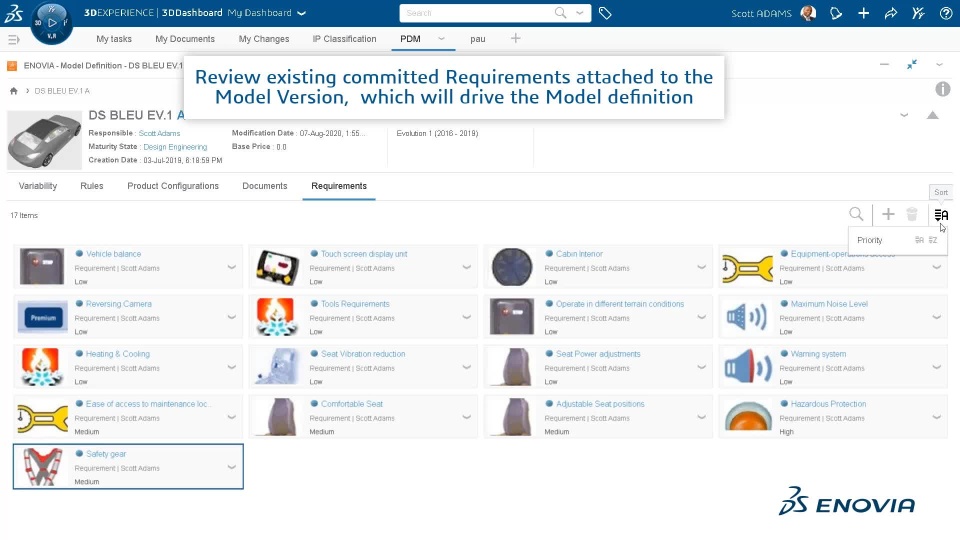
Task: Open Ease of access to maintenance requirement
Action: point(148,404)
